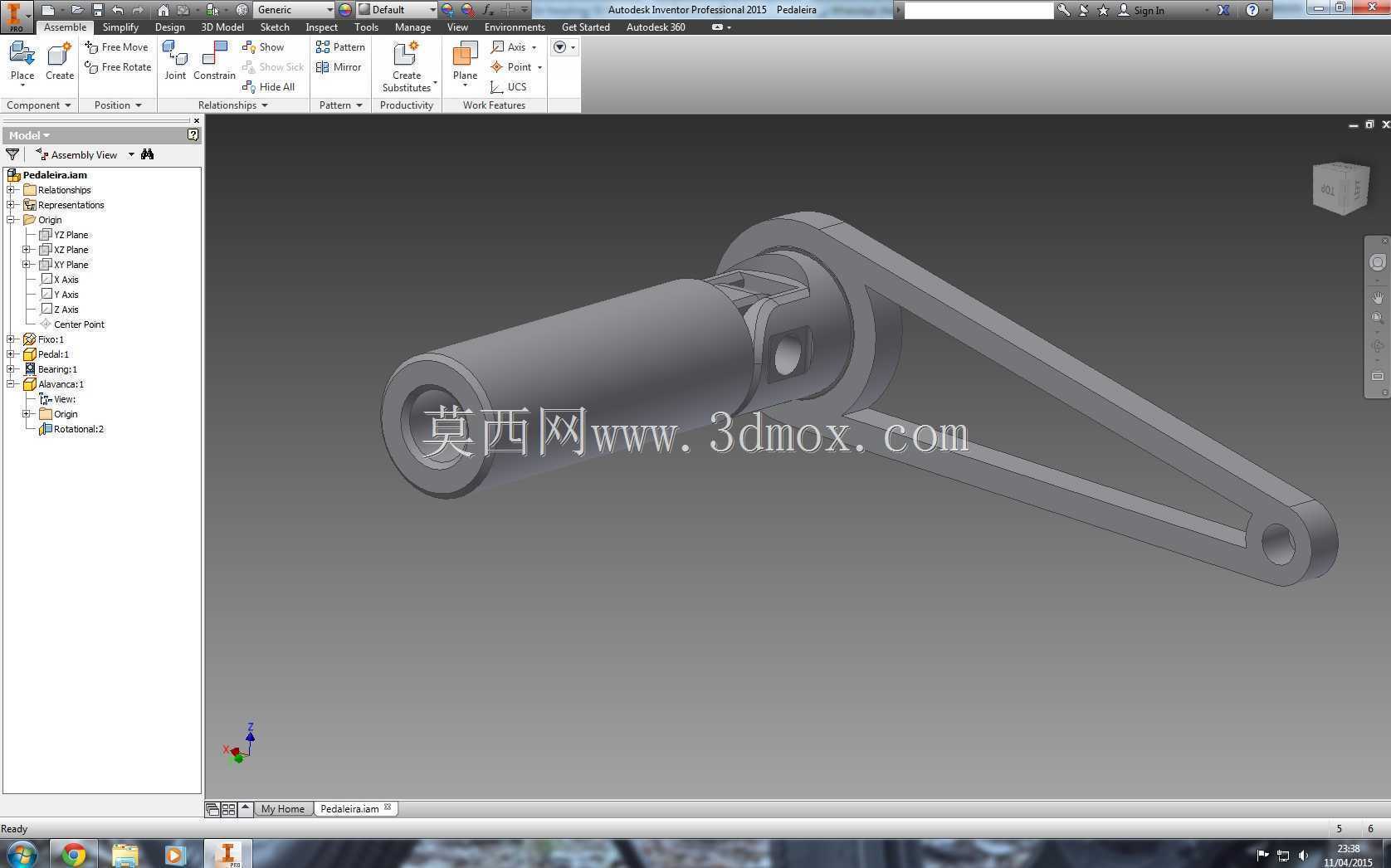Click the Favorites star icon
Viewport: 1391px width, 868px height.
tap(1103, 10)
